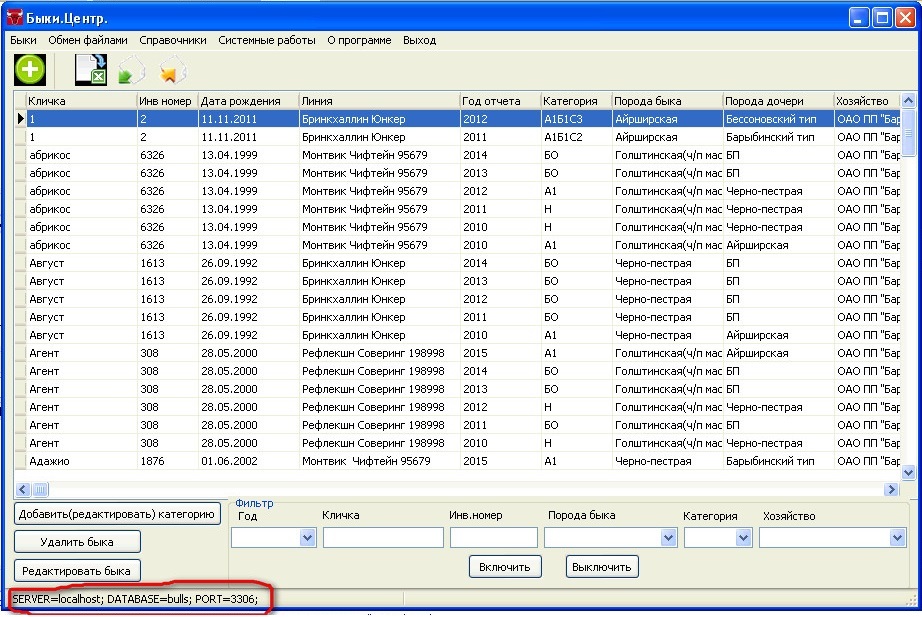922x617 pixels.
Task: Click the selected row indicator arrow
Action: point(21,119)
